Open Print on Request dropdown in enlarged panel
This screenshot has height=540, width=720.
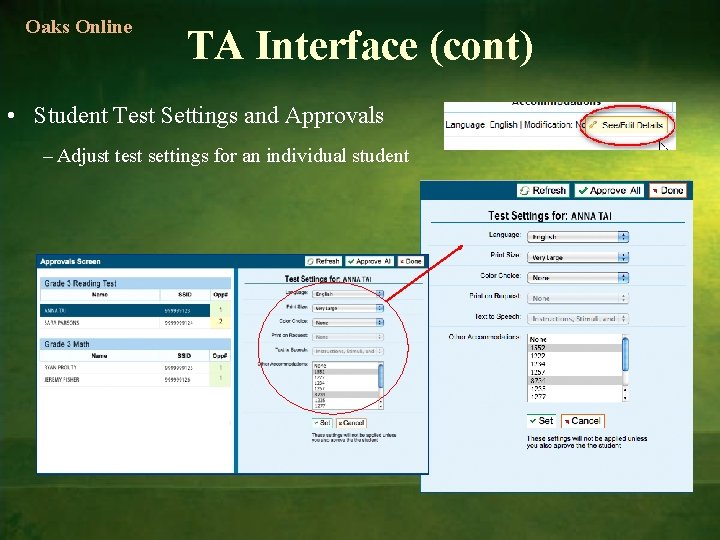click(x=578, y=298)
